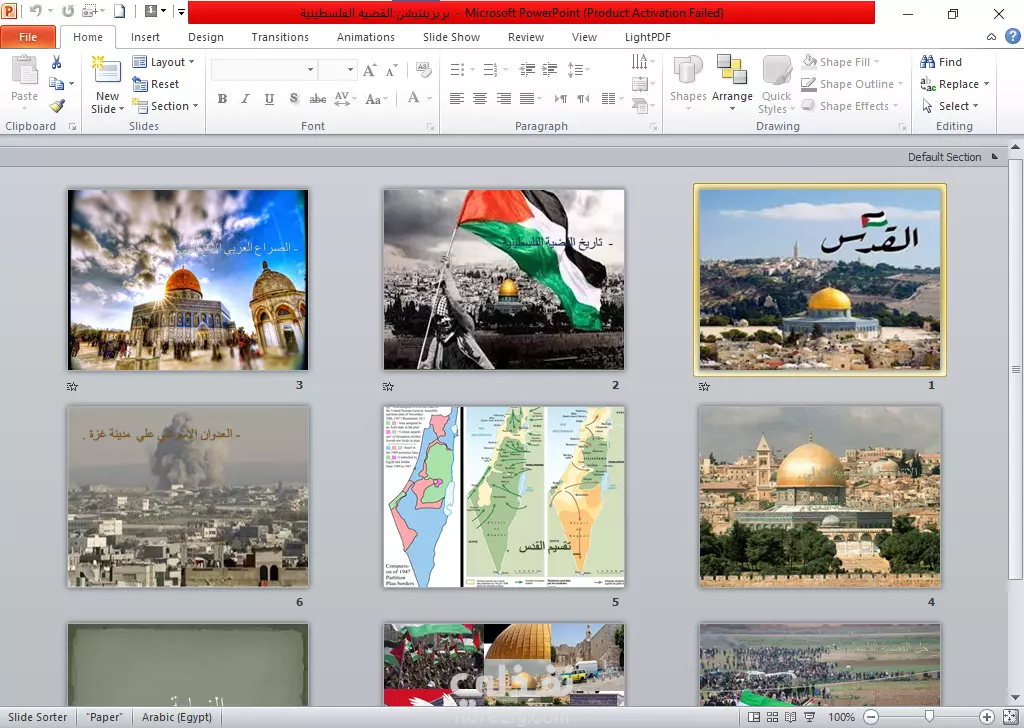Image resolution: width=1024 pixels, height=728 pixels.
Task: Start Slide Show from status bar
Action: (x=809, y=717)
